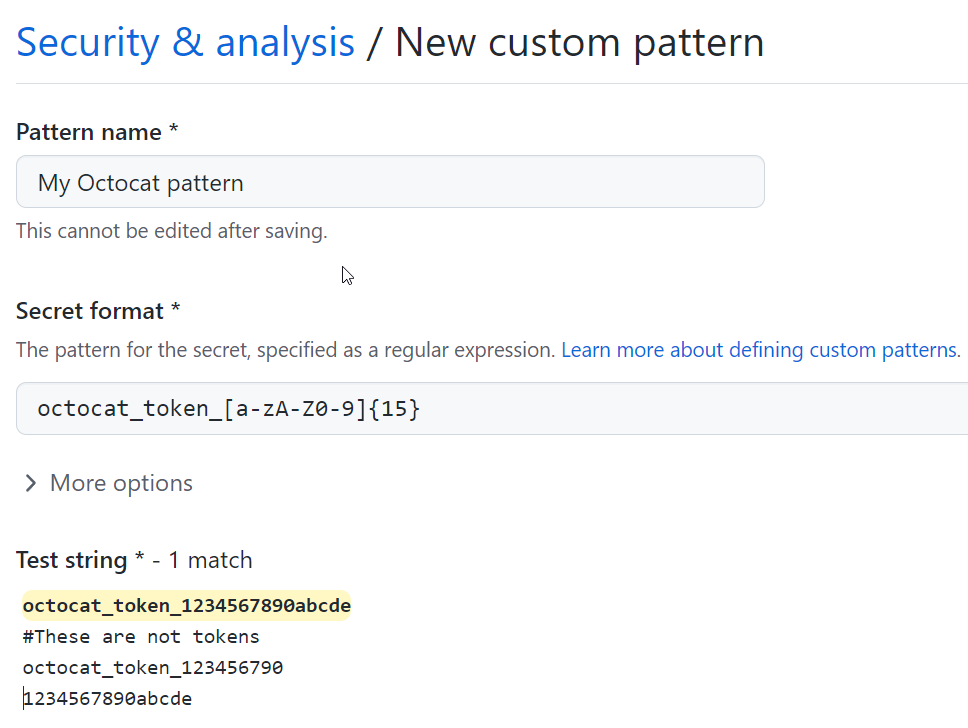Click into the Pattern name field
968x728 pixels.
pyautogui.click(x=390, y=182)
